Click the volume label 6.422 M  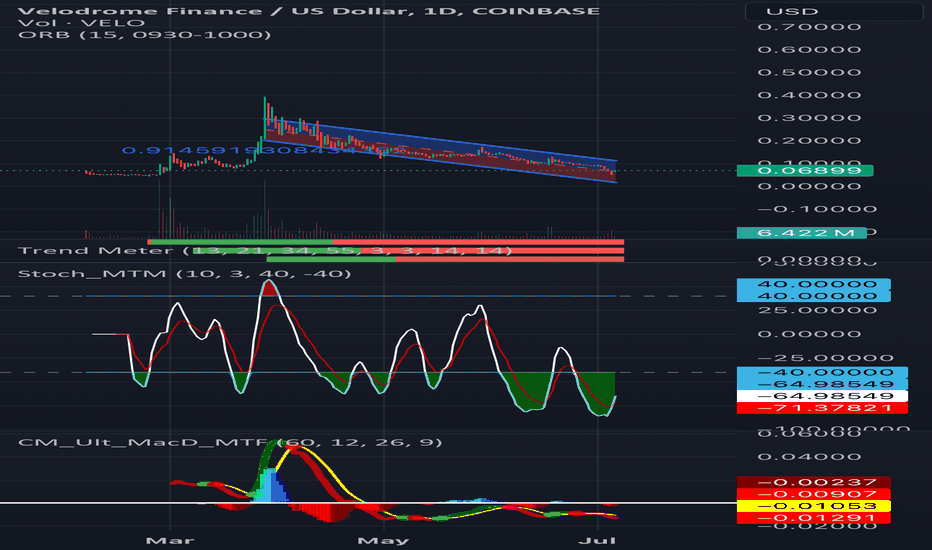801,232
